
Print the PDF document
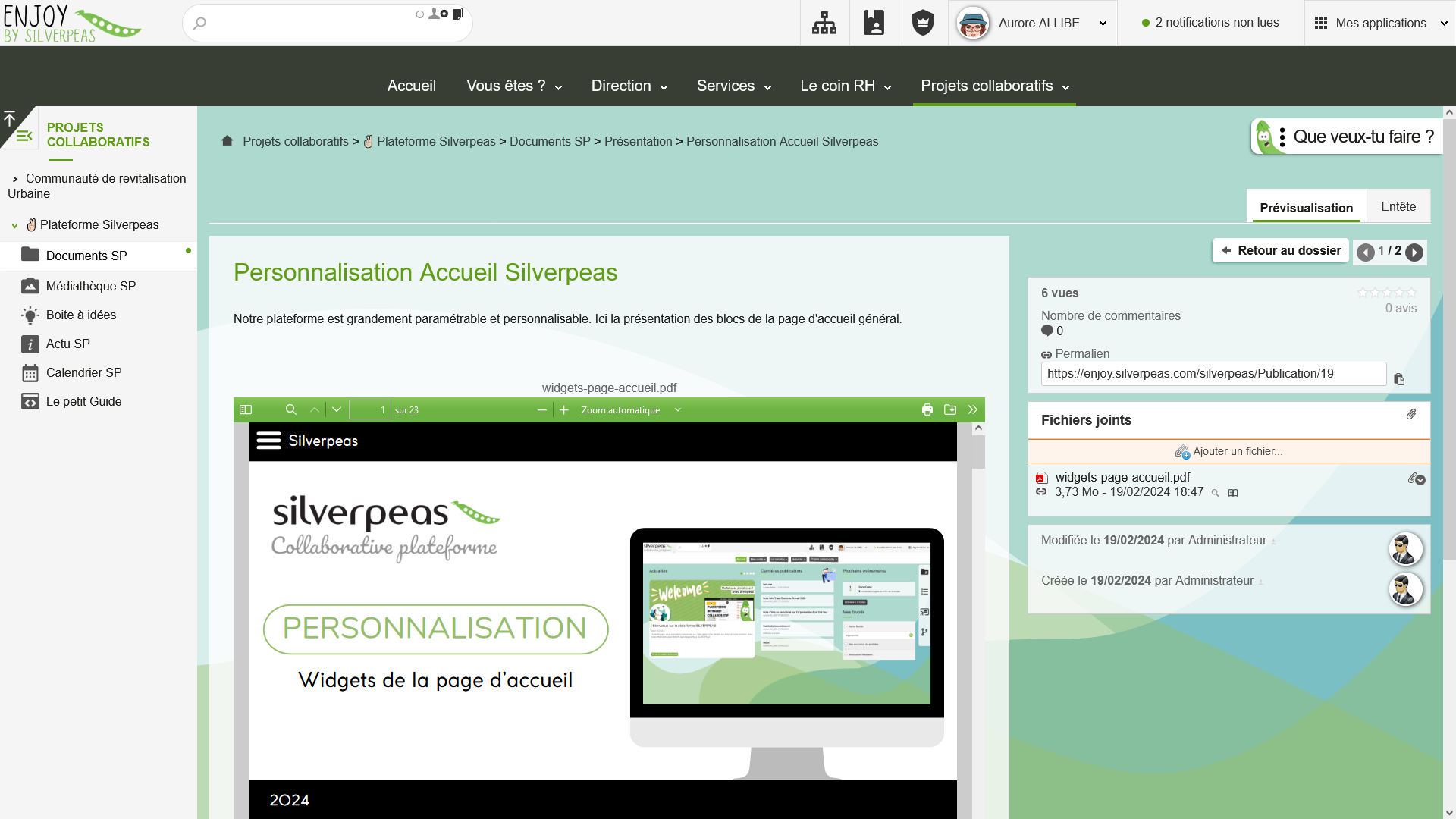point(927,409)
